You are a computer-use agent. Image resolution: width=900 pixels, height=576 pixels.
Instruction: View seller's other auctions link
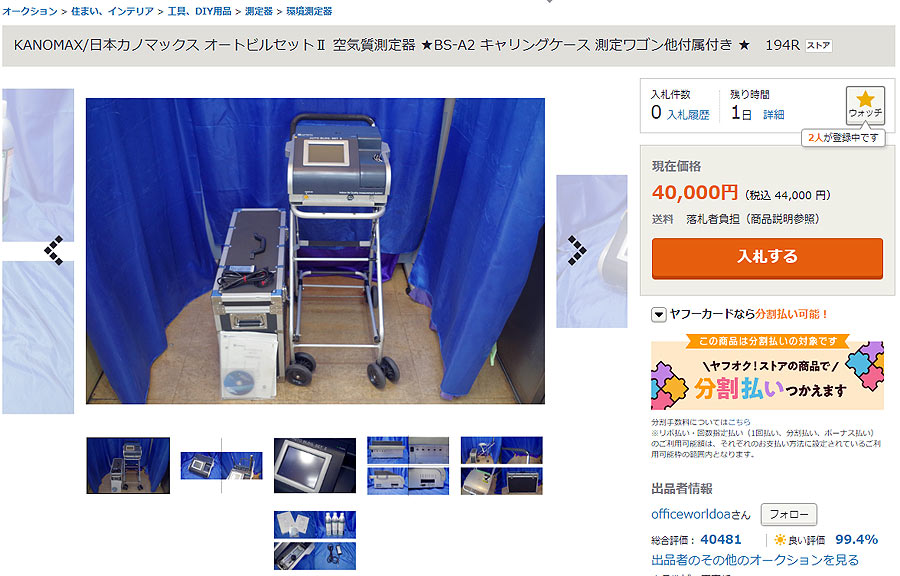pos(755,560)
